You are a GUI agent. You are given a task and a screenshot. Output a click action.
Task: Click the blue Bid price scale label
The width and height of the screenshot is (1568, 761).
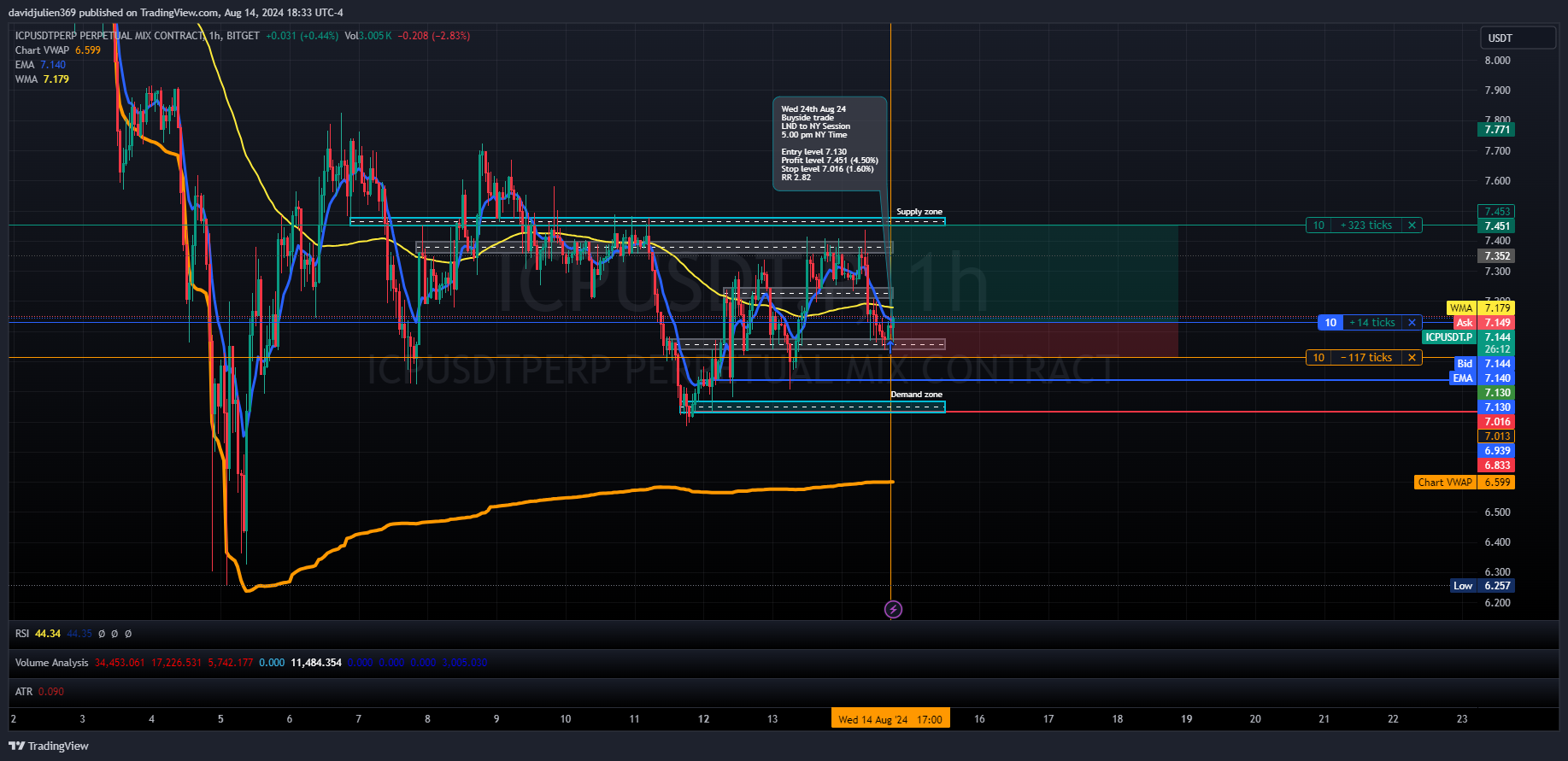[1483, 364]
